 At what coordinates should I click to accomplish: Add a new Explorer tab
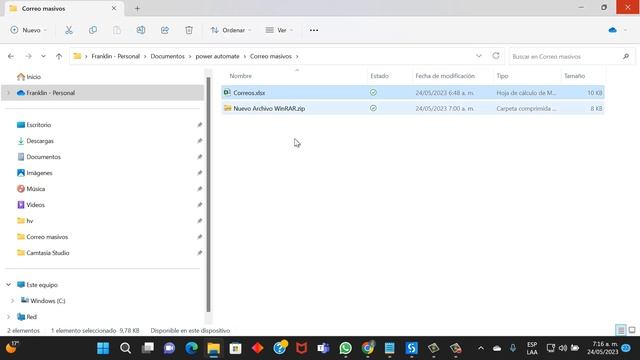coord(137,9)
